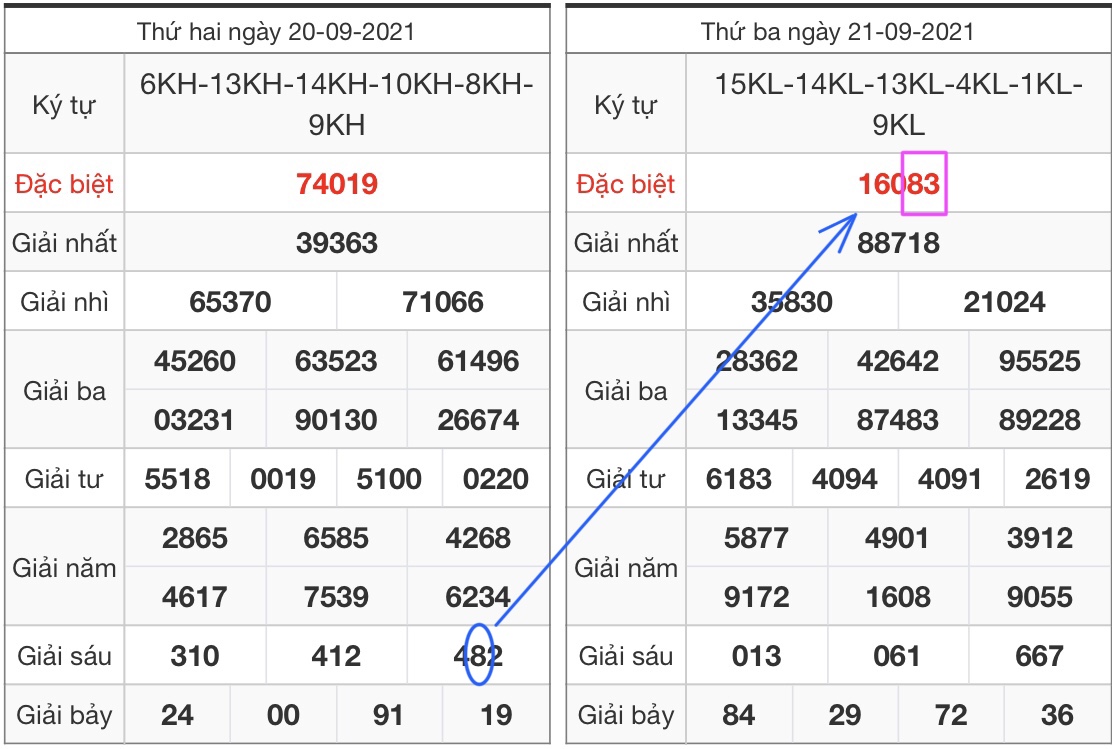The image size is (1112, 749).
Task: Click the Ký tự code 6KH-13KH-14KH-10KH-8KH-9KH
Action: (x=337, y=105)
